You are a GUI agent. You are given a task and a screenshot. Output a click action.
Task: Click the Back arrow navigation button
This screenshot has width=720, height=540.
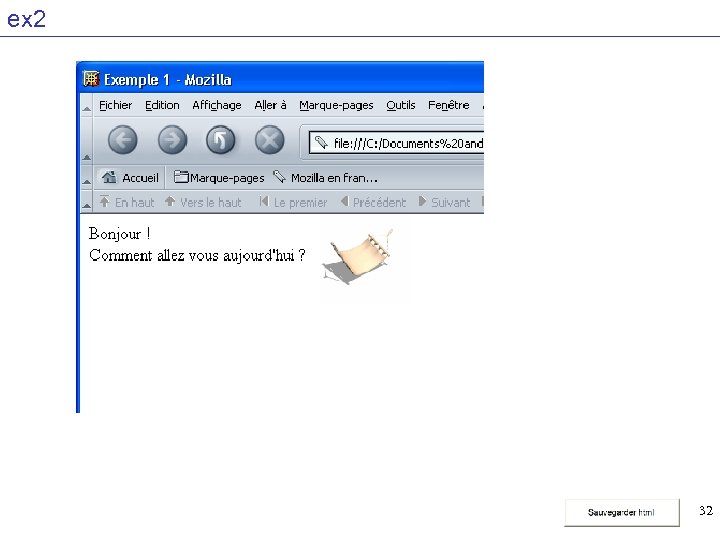point(123,140)
